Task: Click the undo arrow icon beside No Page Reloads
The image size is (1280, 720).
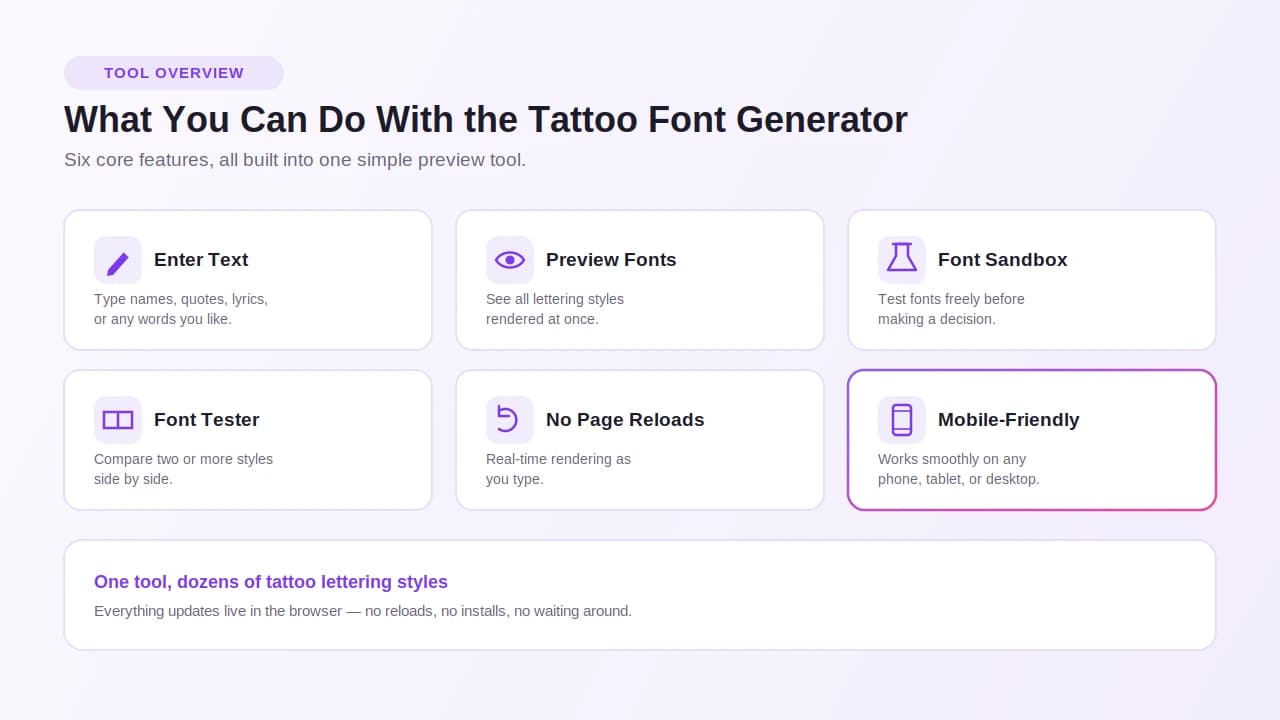Action: pyautogui.click(x=510, y=420)
